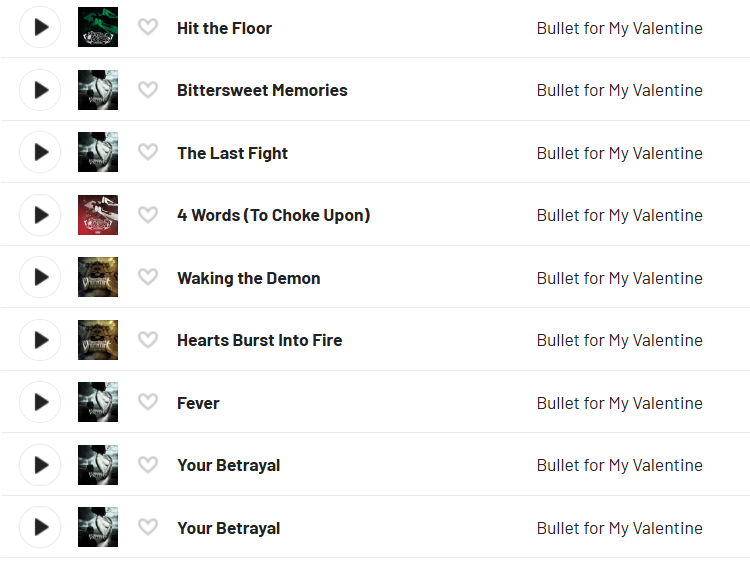Click album art for Hearts Burst Into Fire

point(98,340)
